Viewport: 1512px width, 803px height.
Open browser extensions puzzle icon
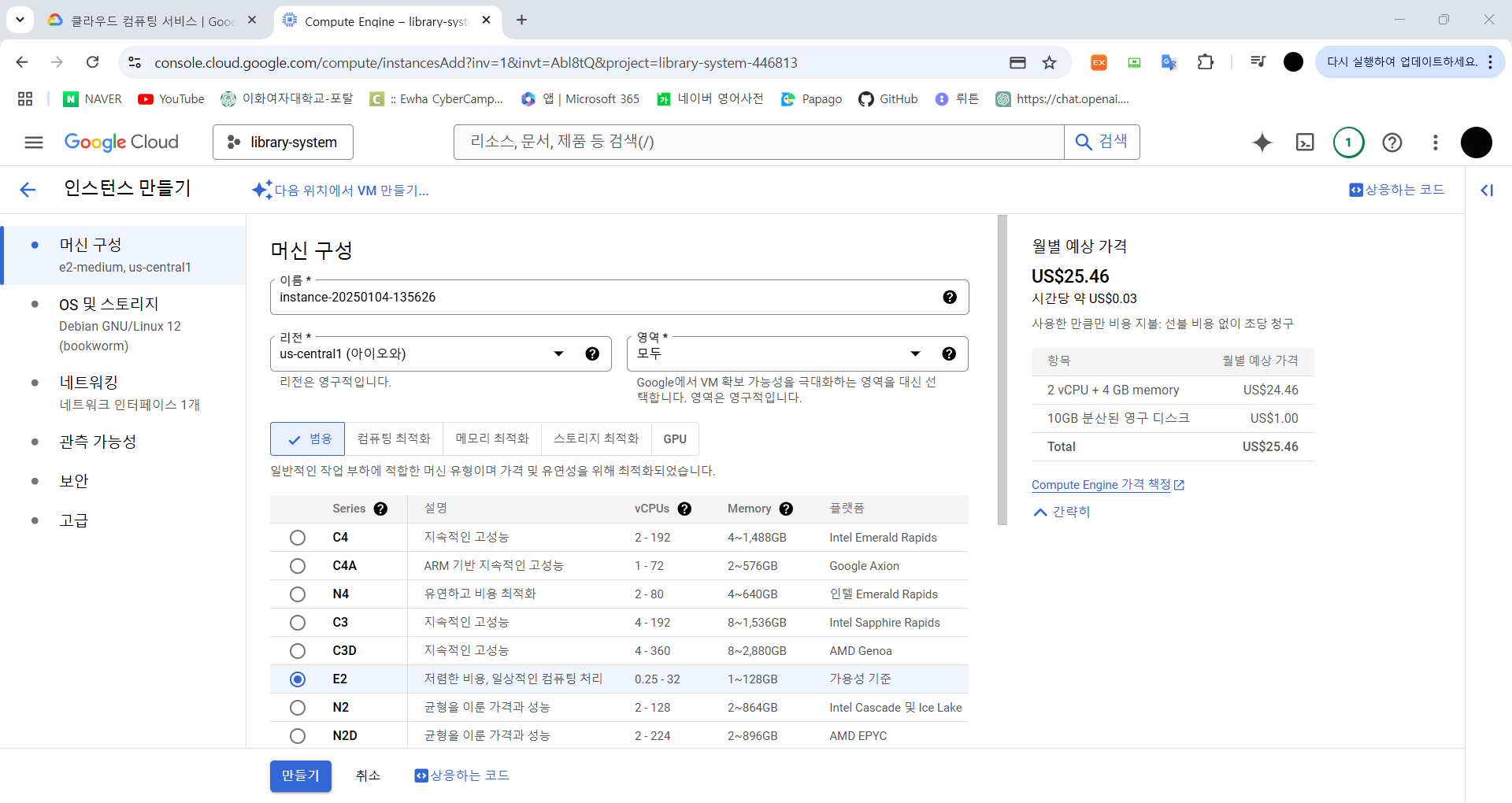coord(1205,62)
